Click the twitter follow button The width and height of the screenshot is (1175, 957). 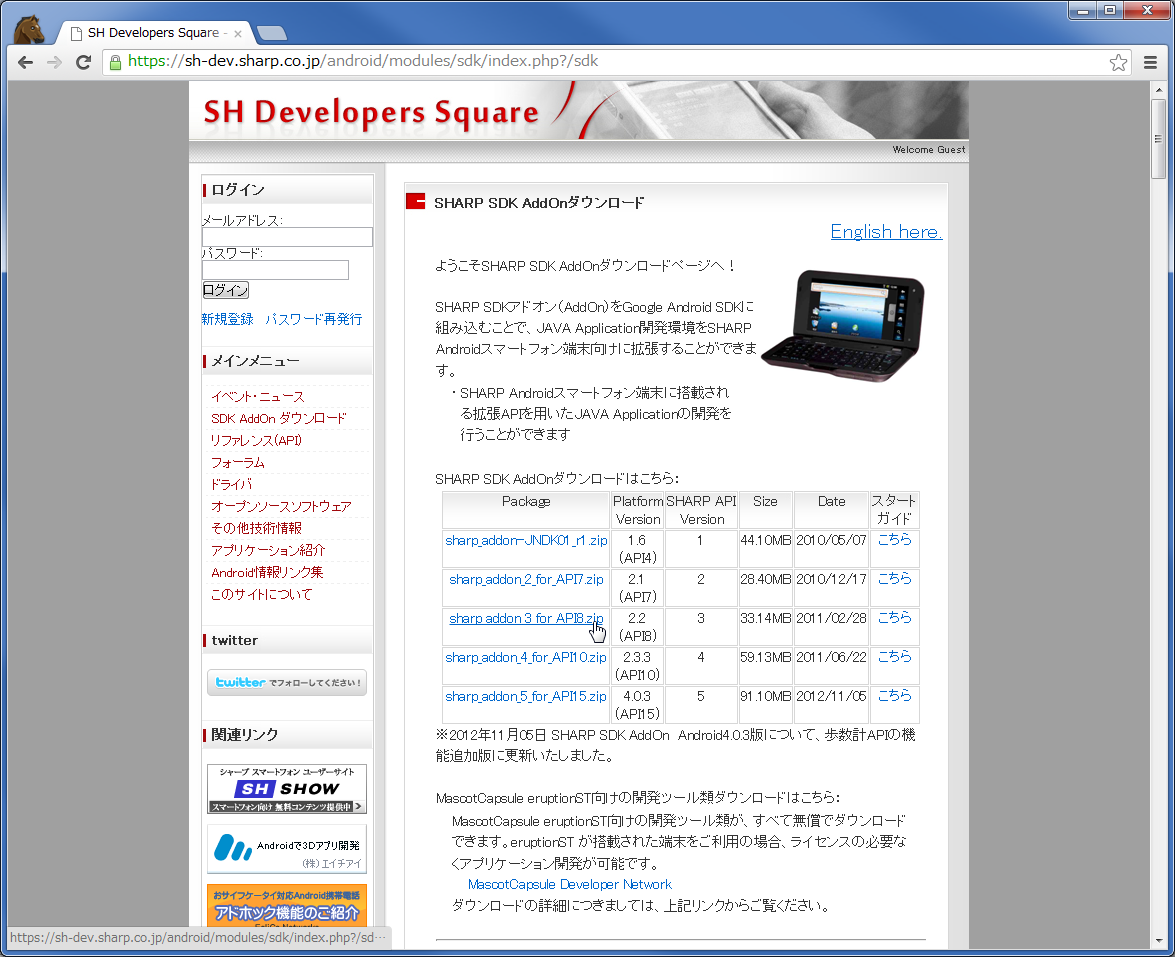[x=287, y=683]
